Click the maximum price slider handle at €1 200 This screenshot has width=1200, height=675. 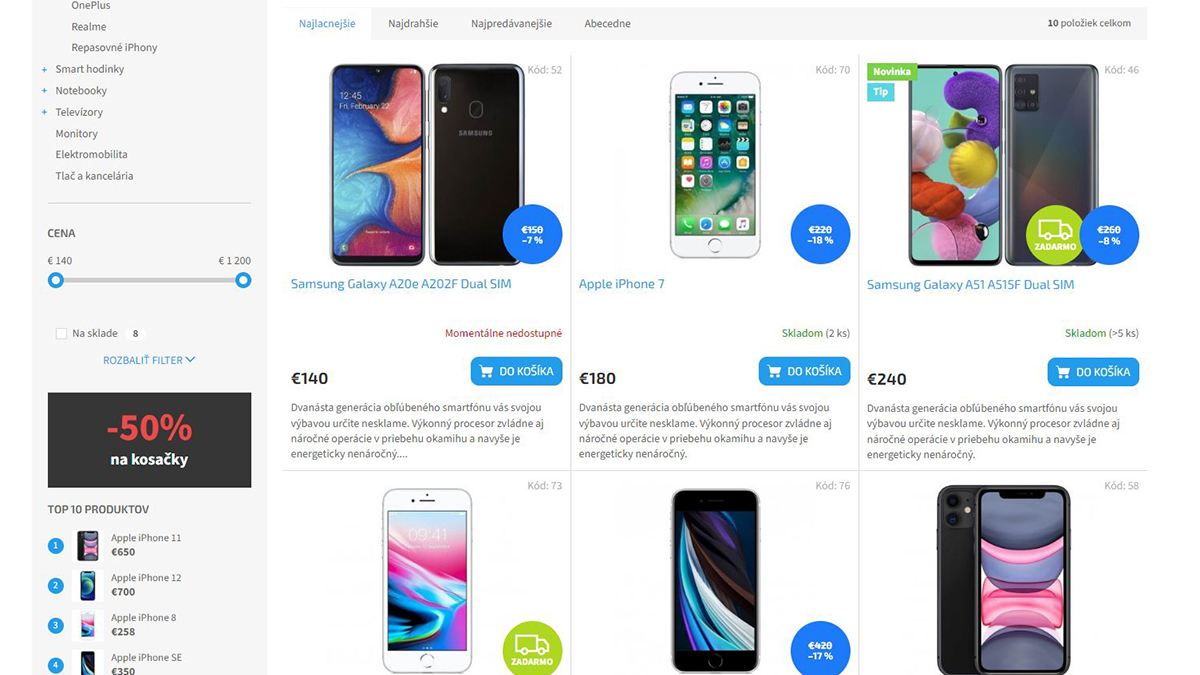(x=243, y=280)
